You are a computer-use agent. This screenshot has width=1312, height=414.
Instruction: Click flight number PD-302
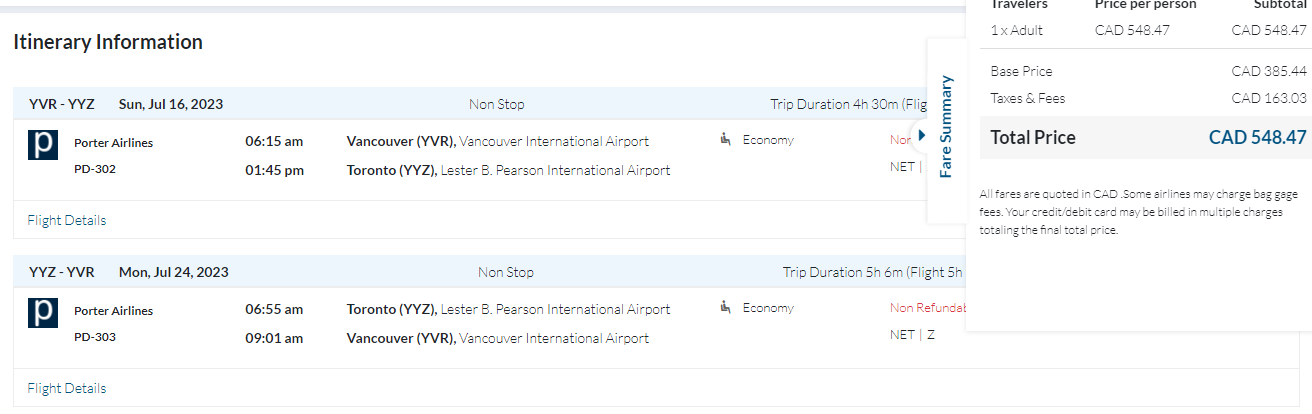(x=95, y=169)
